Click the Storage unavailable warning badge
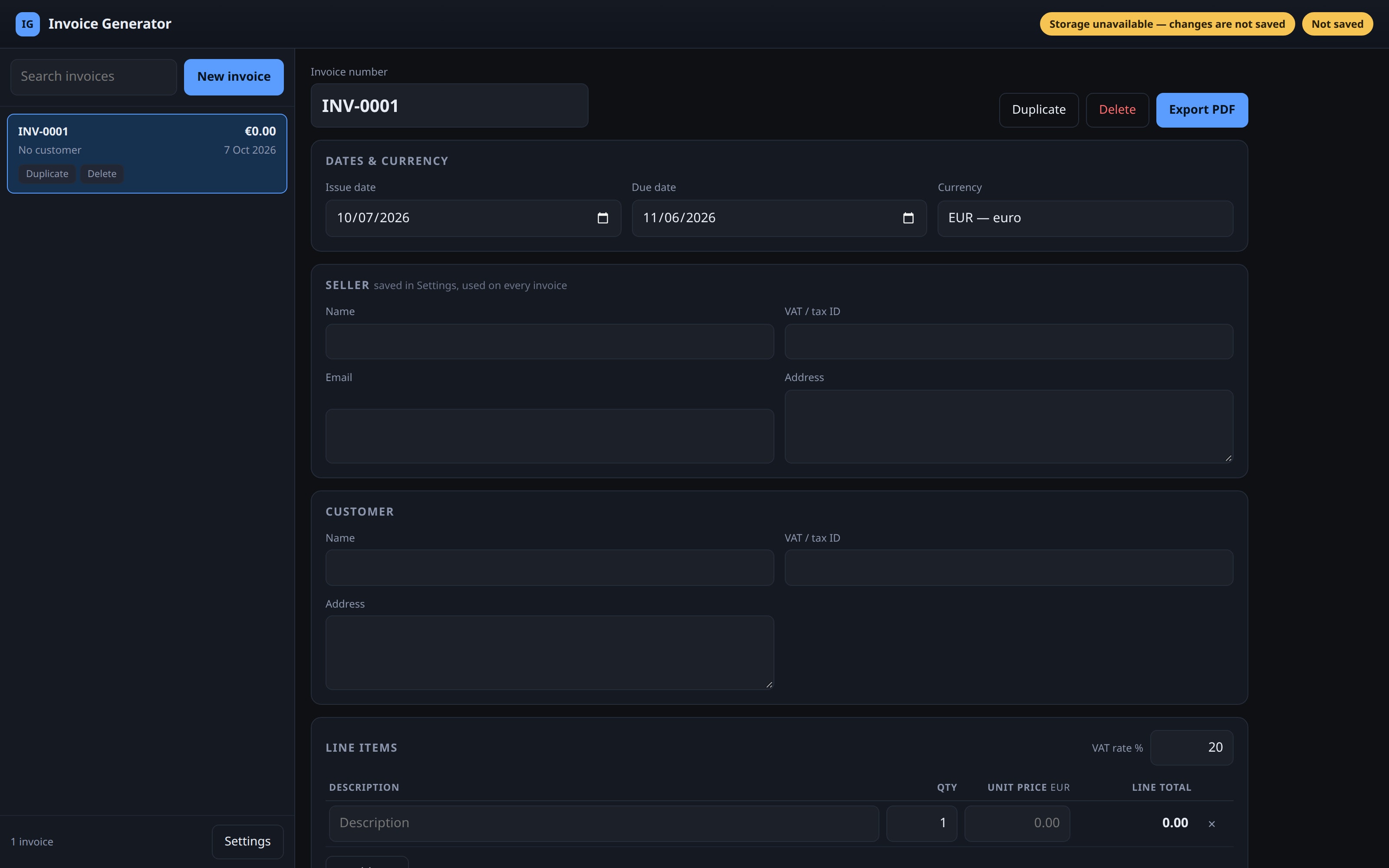Screen dimensions: 1389x868 1167,24
